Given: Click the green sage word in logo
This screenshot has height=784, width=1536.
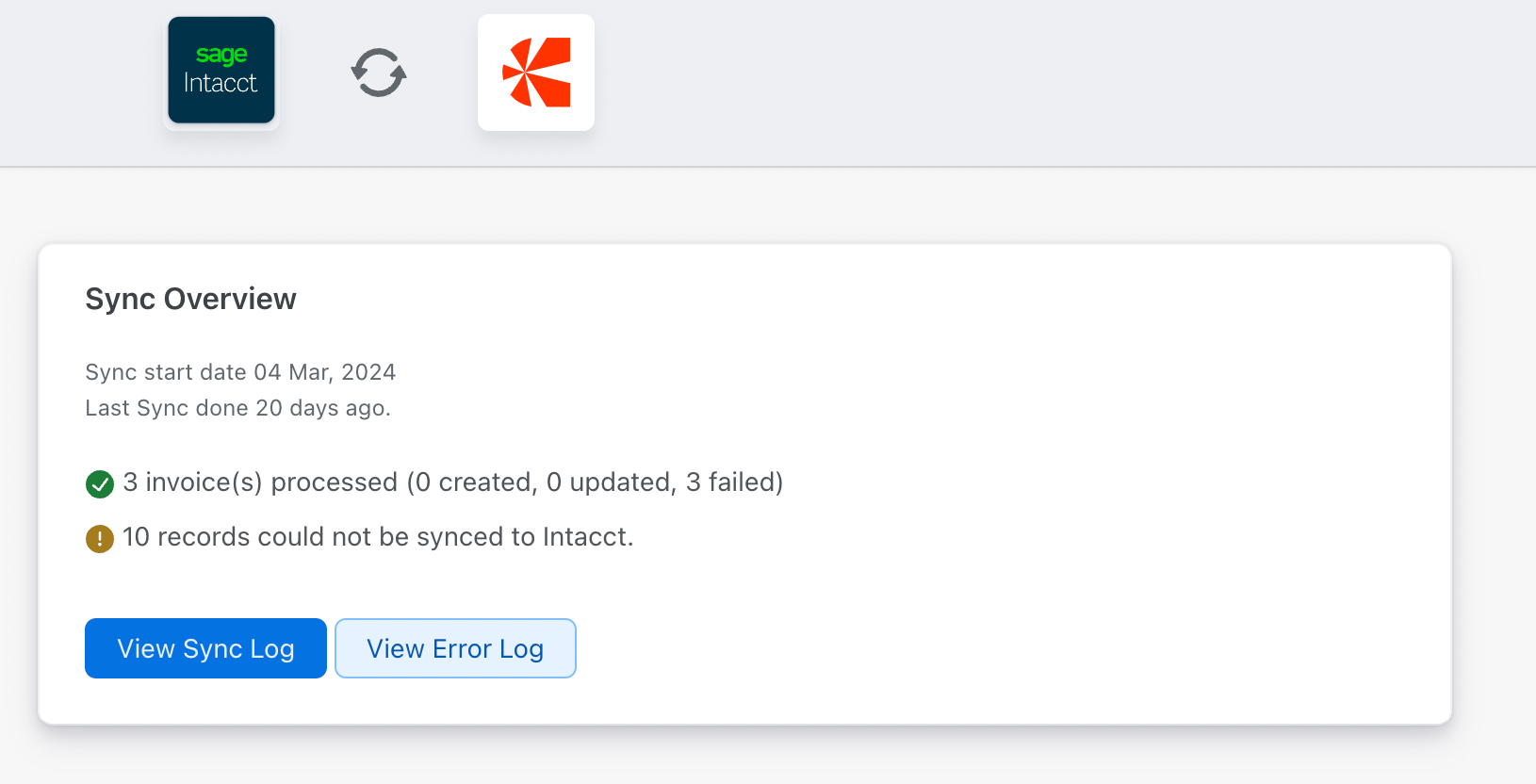Looking at the screenshot, I should click(221, 55).
